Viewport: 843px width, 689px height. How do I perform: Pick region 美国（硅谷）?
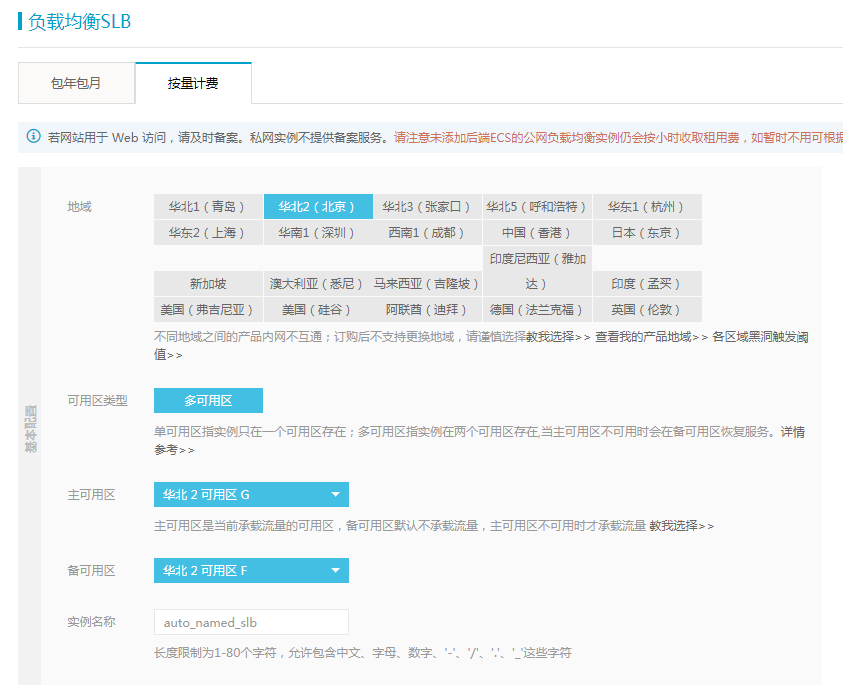318,310
